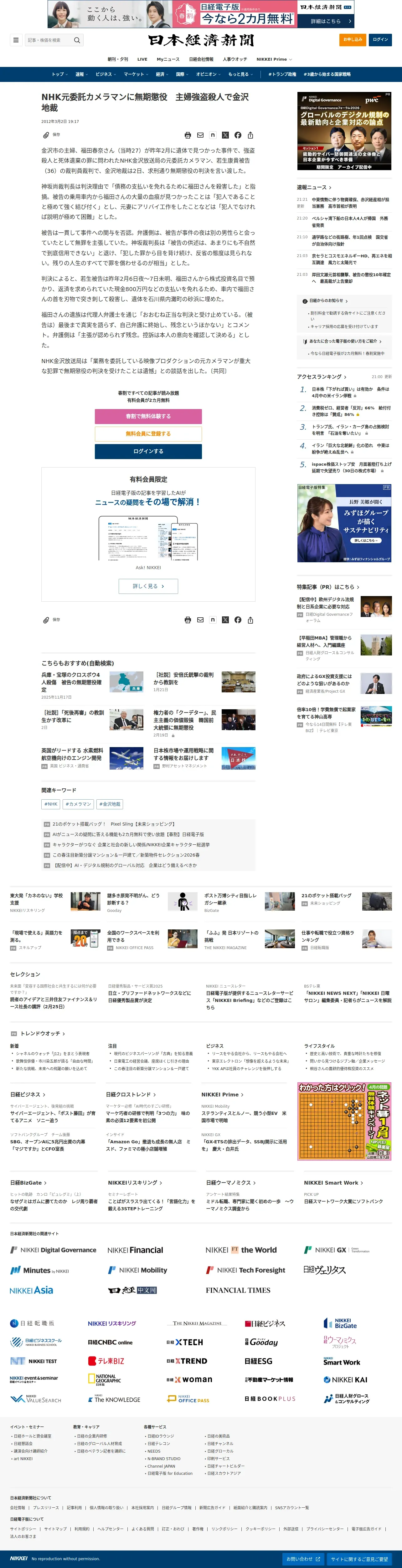Open the 速報ニュース section heading
402x1568 pixels.
(314, 188)
